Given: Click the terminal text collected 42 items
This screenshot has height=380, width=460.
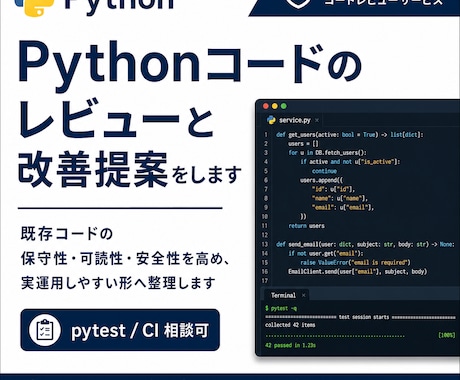Looking at the screenshot, I should (x=290, y=325).
